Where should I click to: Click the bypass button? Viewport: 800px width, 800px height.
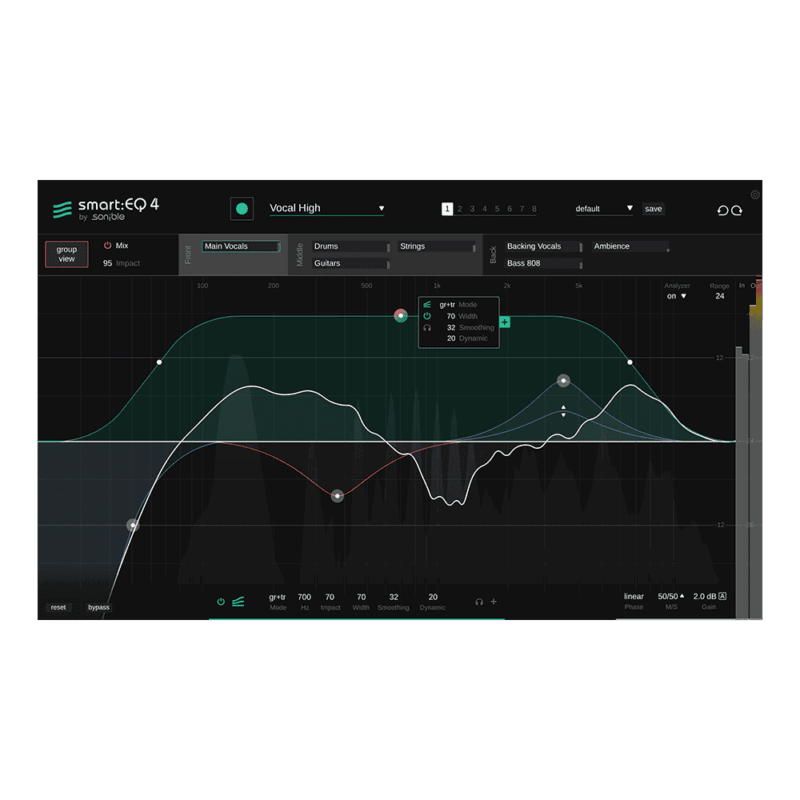[98, 607]
